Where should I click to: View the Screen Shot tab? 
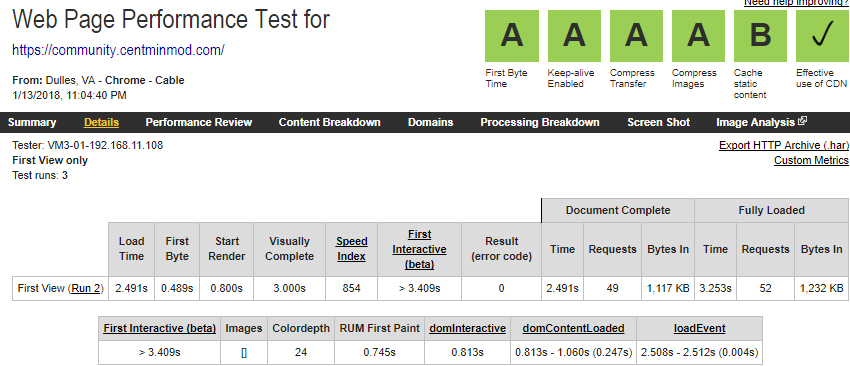[x=659, y=123]
